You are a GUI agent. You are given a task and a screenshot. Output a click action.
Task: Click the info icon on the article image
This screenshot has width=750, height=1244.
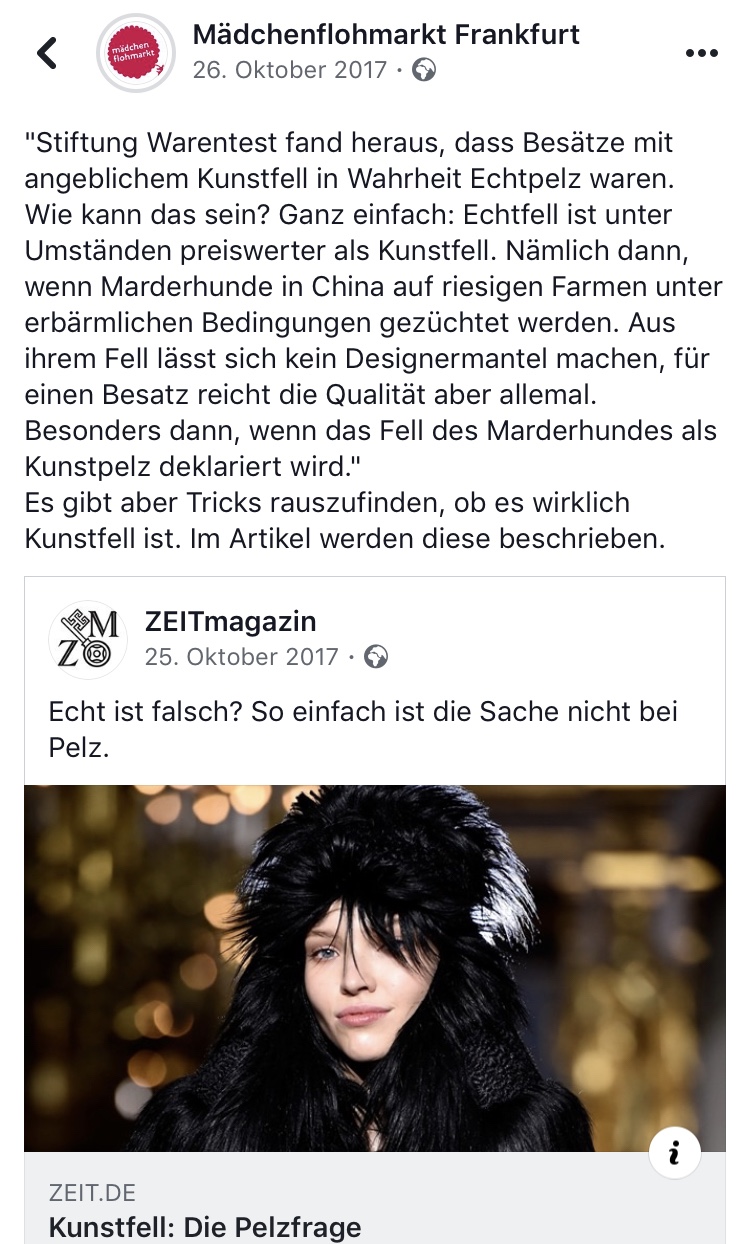click(x=674, y=1154)
